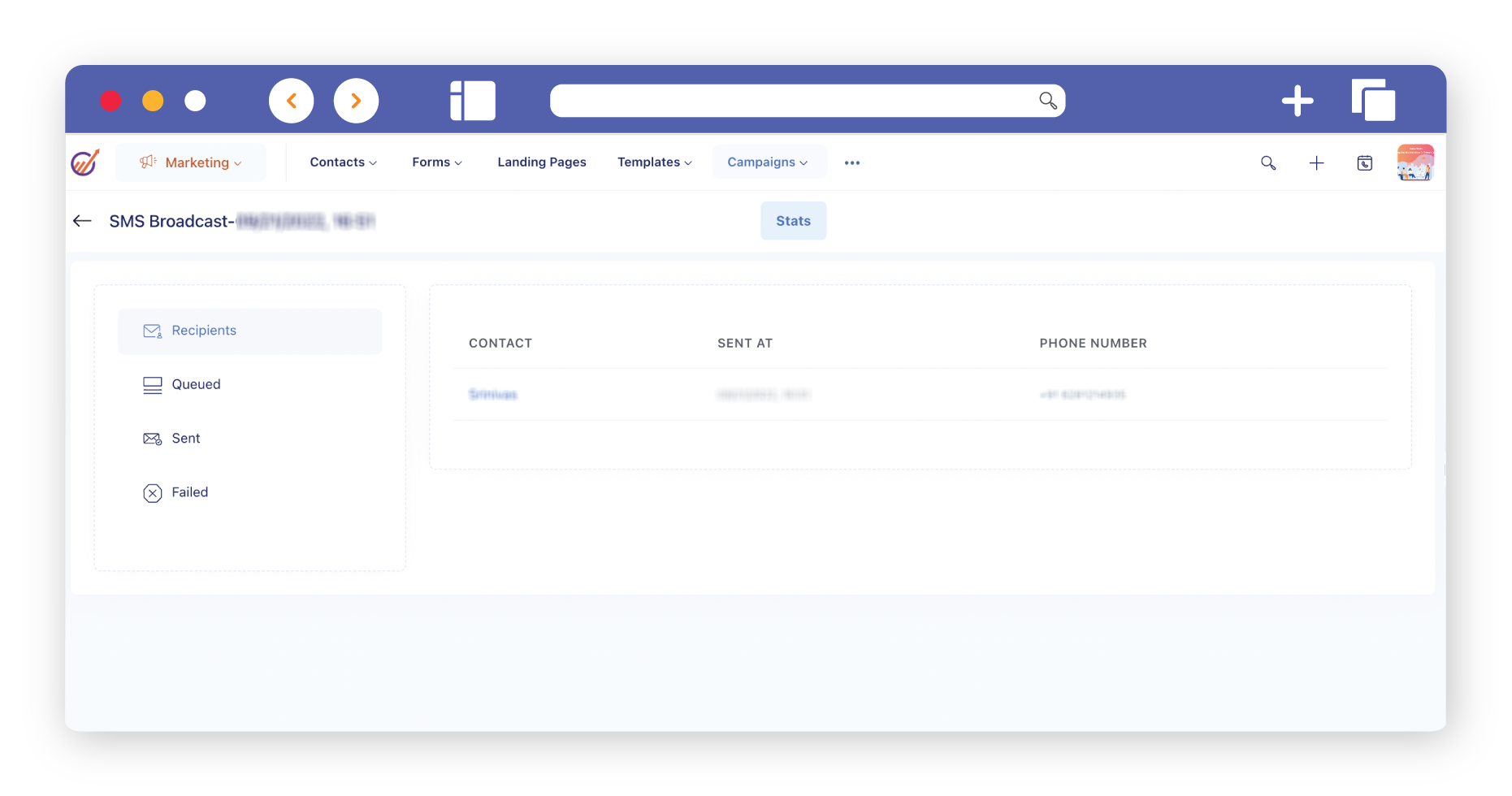Go to Landing Pages
The height and width of the screenshot is (796, 1512).
tap(542, 162)
